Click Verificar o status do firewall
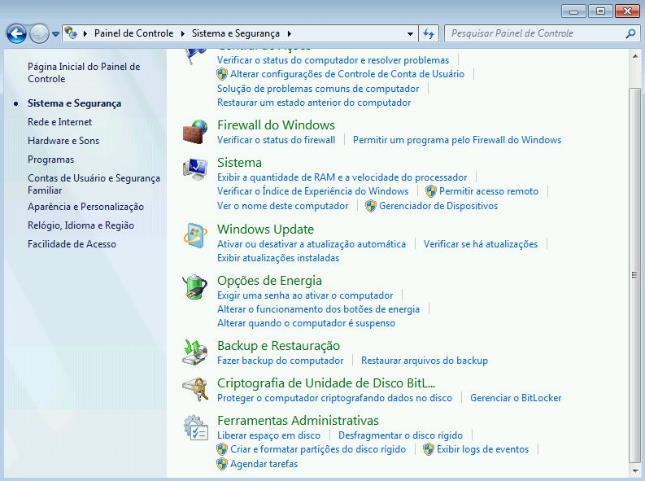645x481 pixels. tap(276, 140)
